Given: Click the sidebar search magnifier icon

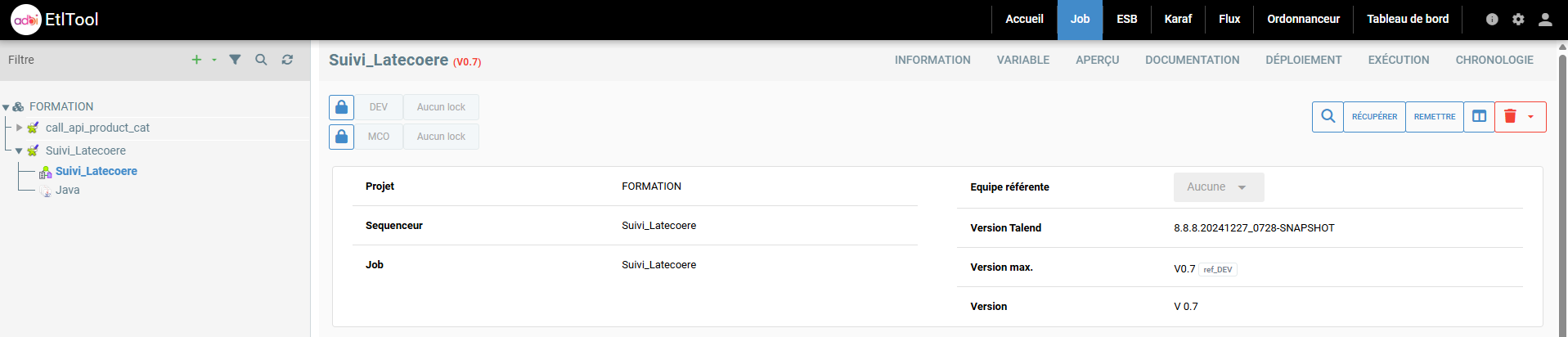Looking at the screenshot, I should click(261, 60).
